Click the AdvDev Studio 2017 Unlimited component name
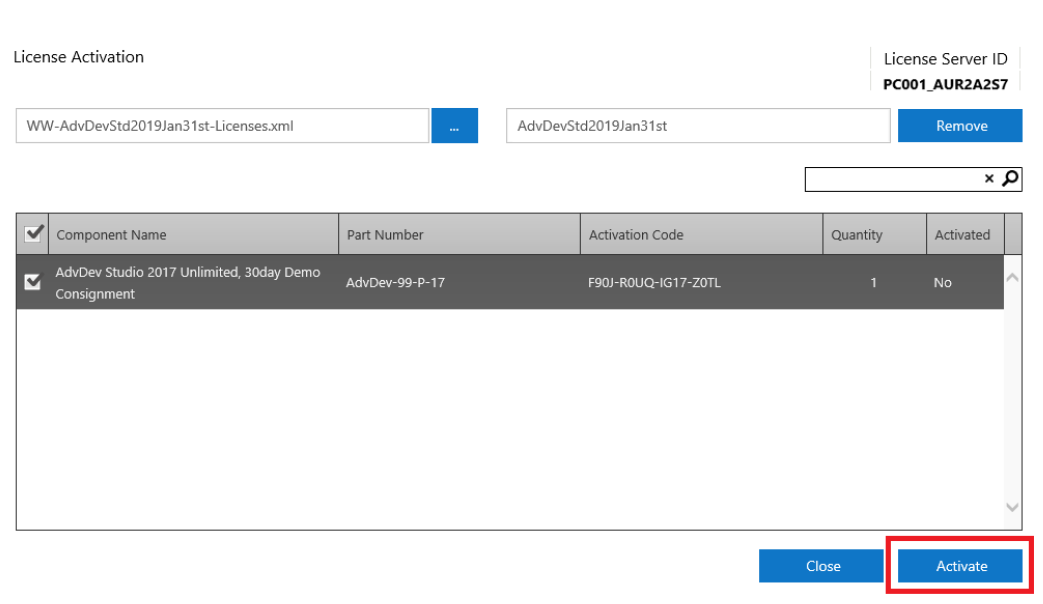This screenshot has width=1043, height=604. coord(188,283)
